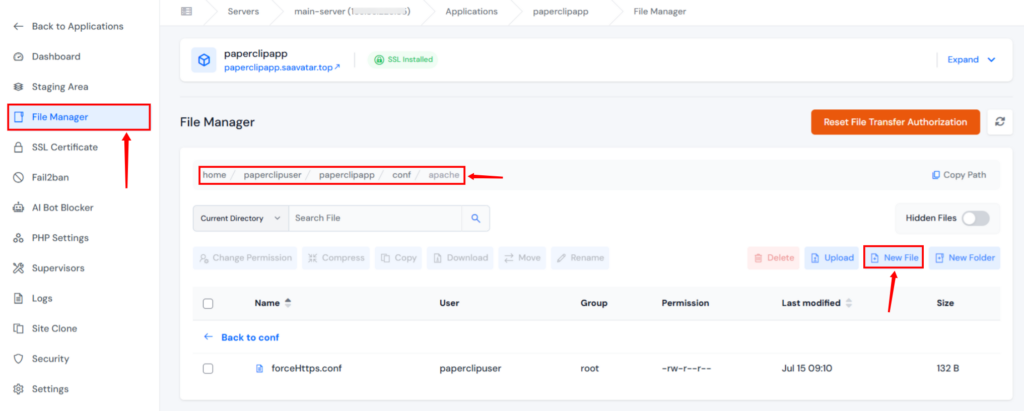The width and height of the screenshot is (1024, 411).
Task: Click the apache path segment
Action: (x=444, y=175)
